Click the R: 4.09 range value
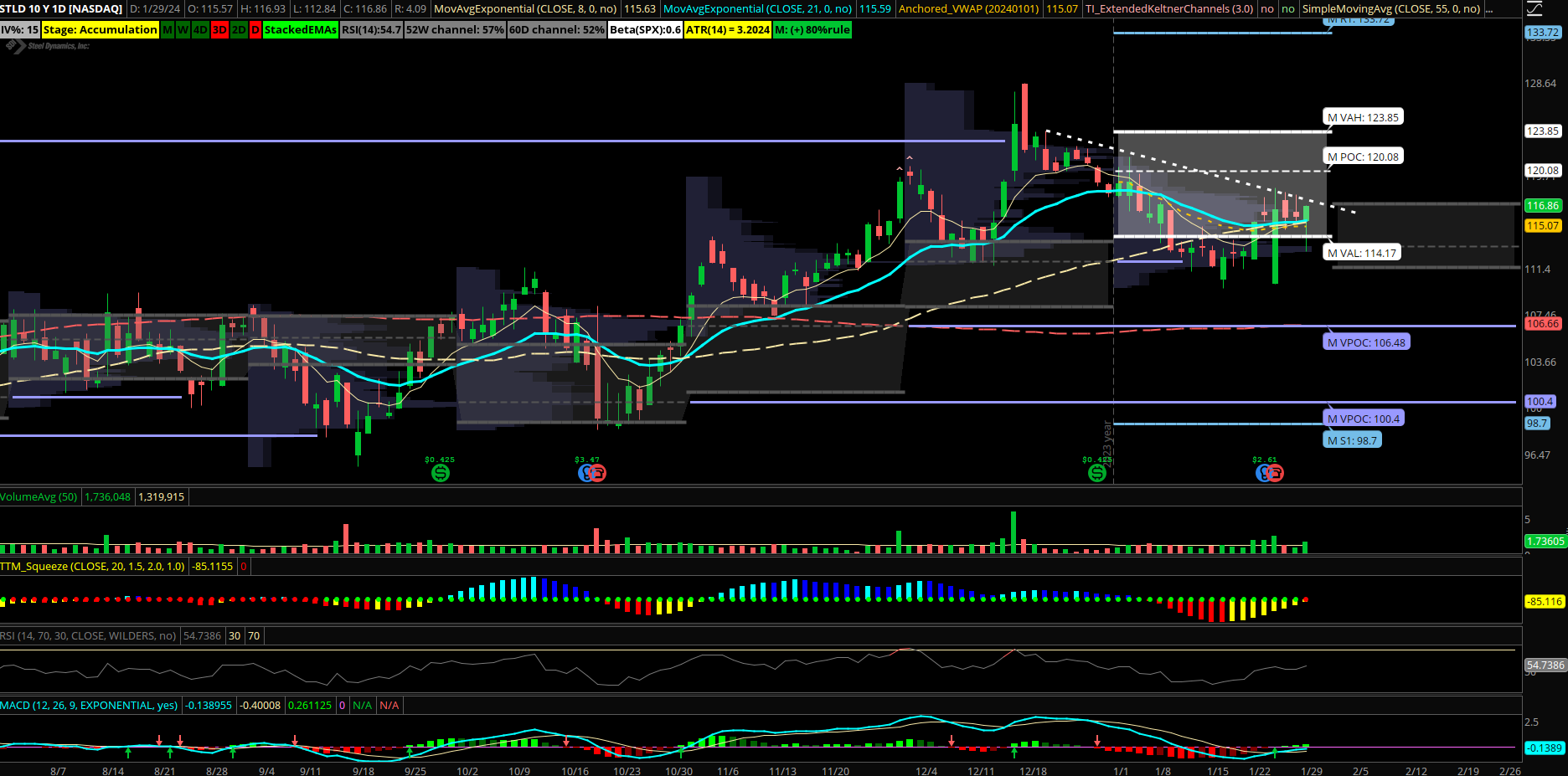Screen dimensions: 1568x776 410,8
